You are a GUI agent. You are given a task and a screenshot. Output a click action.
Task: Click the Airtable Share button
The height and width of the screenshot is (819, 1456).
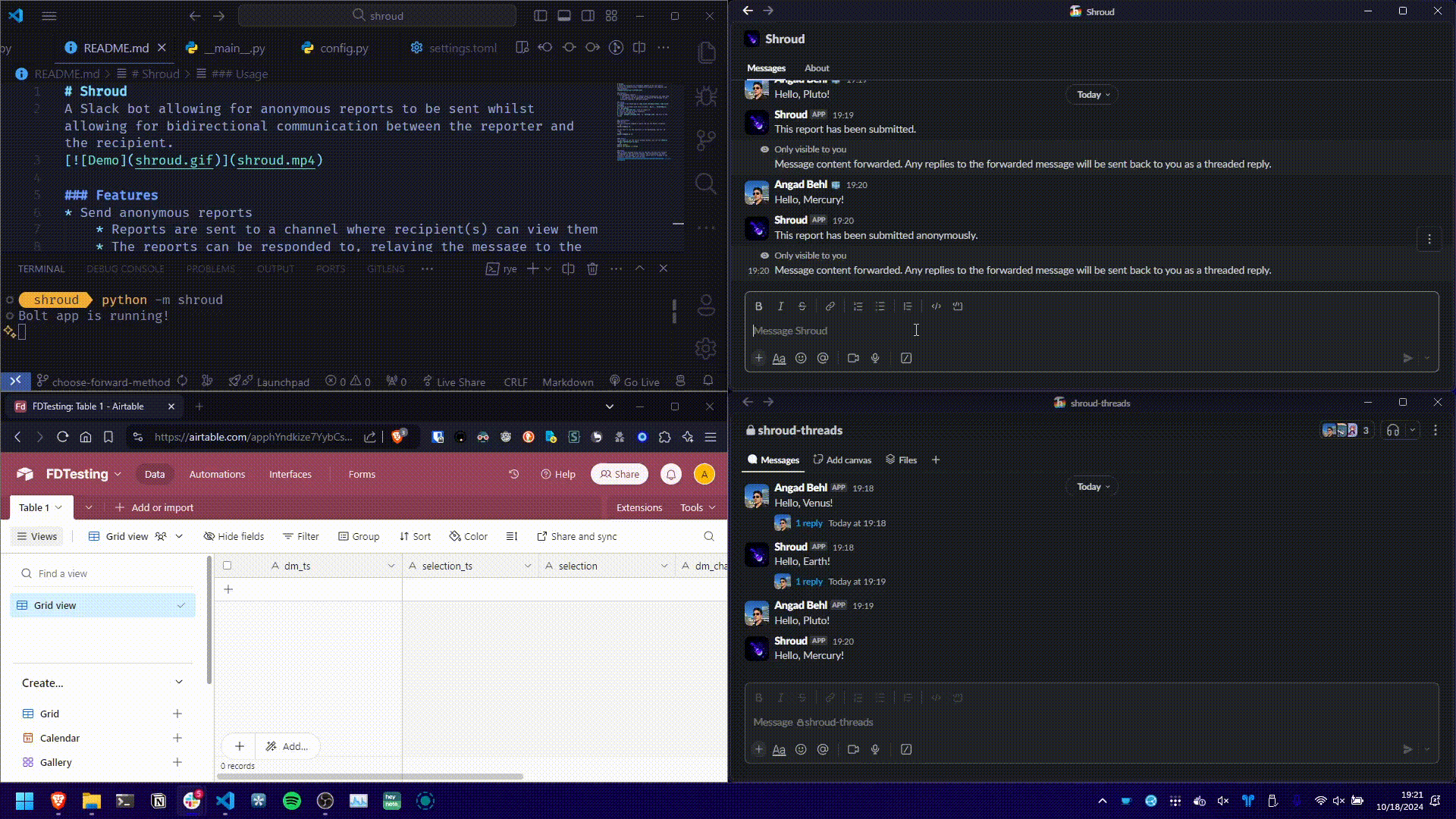(620, 475)
